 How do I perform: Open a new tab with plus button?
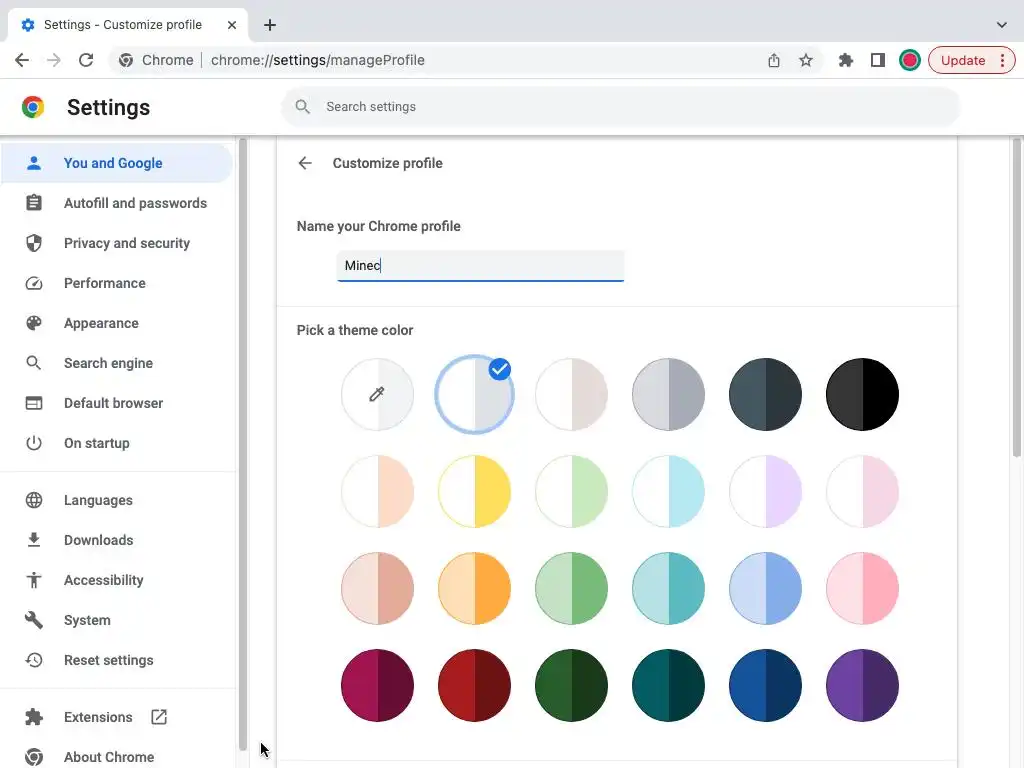click(x=270, y=25)
